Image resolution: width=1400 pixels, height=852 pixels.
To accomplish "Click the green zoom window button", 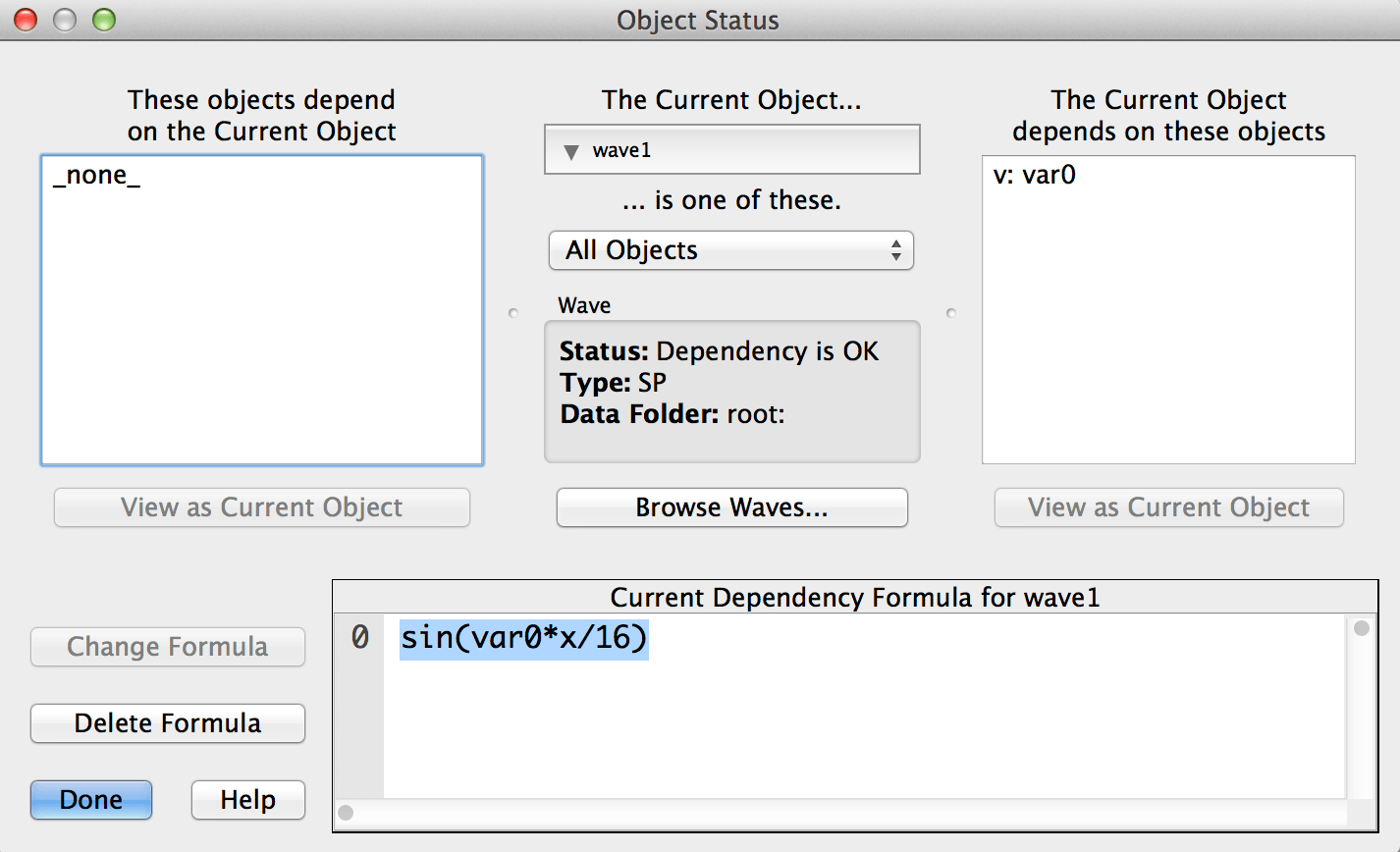I will click(x=103, y=20).
